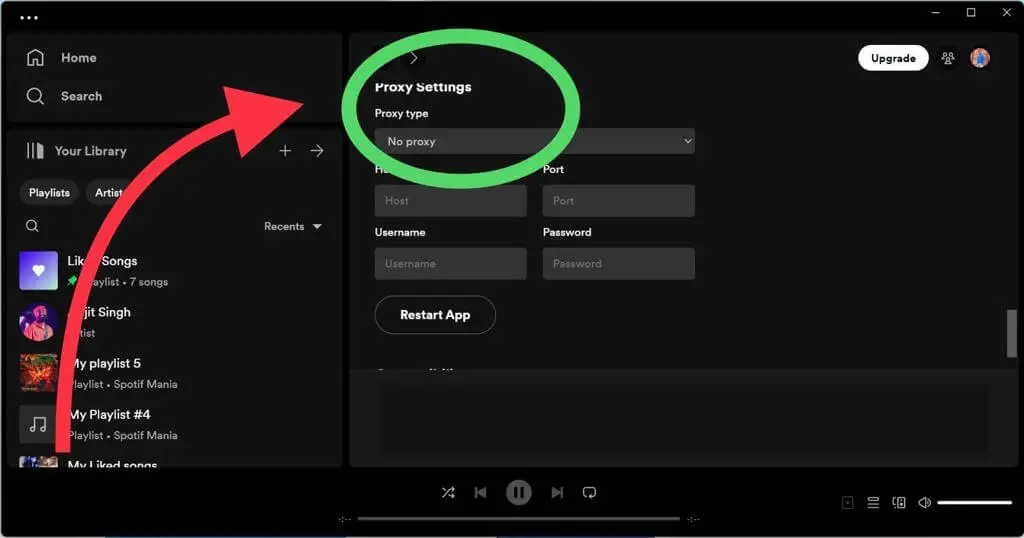The image size is (1024, 538).
Task: Select My playlist 5 title text
Action: [104, 364]
